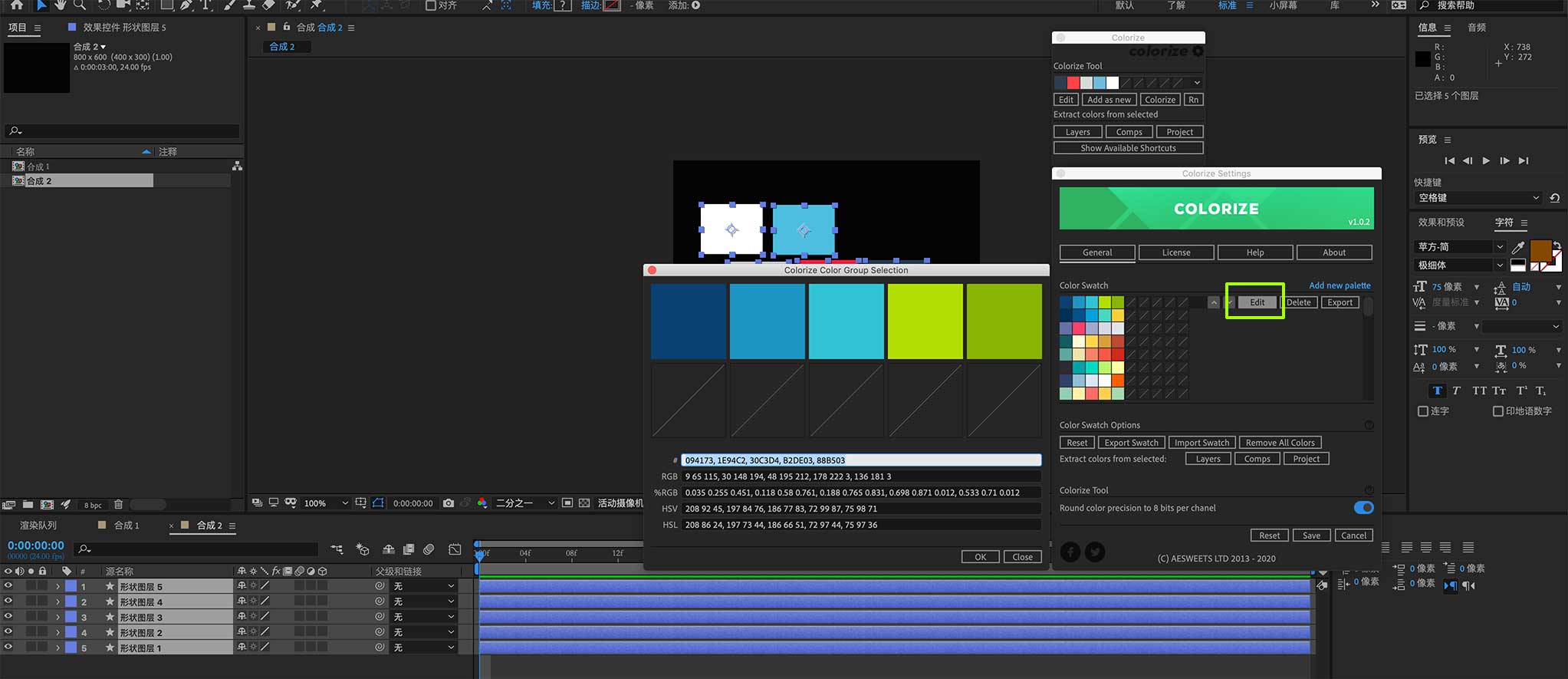Jump to first frame in Preview panel
This screenshot has width=1568, height=679.
(x=1449, y=160)
